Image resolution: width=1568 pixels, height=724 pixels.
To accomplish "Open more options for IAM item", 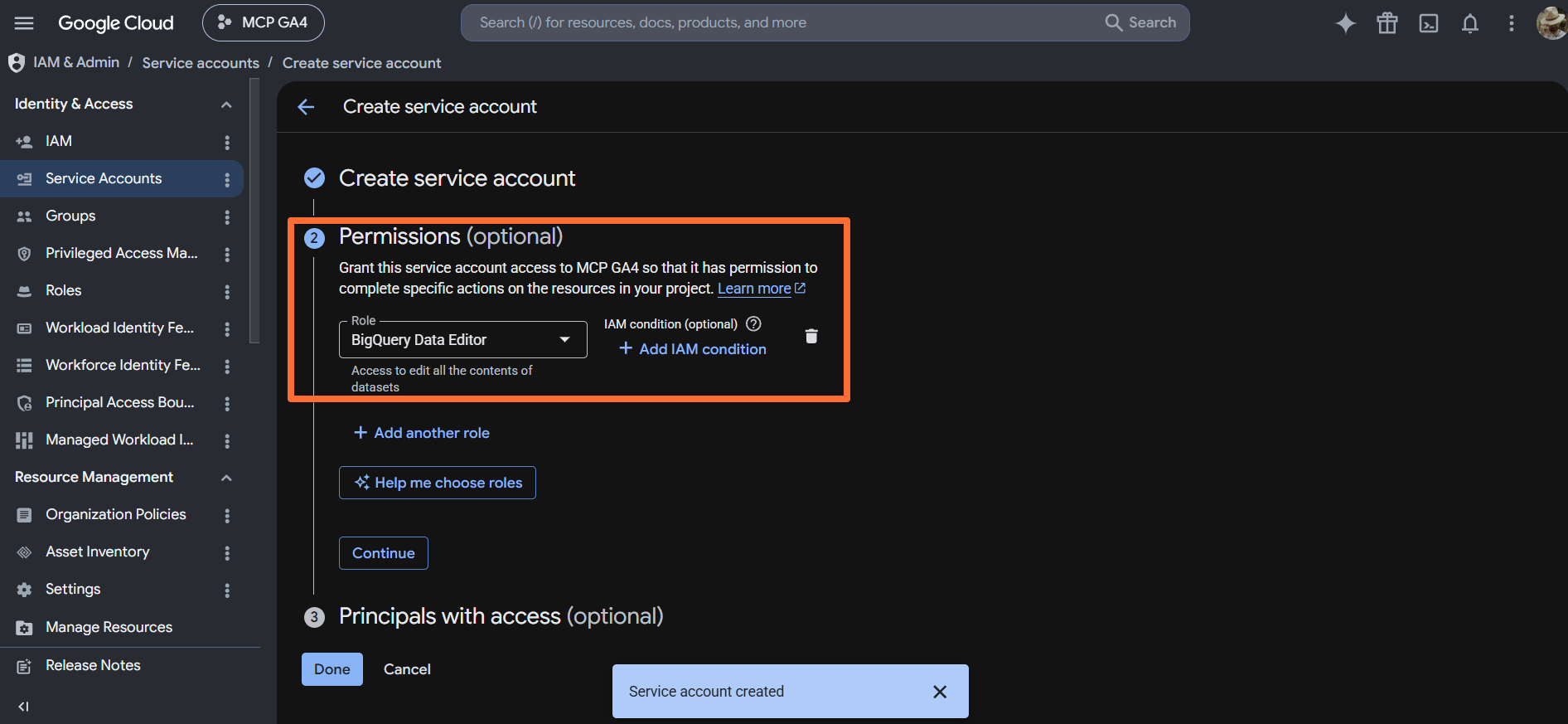I will tap(227, 143).
